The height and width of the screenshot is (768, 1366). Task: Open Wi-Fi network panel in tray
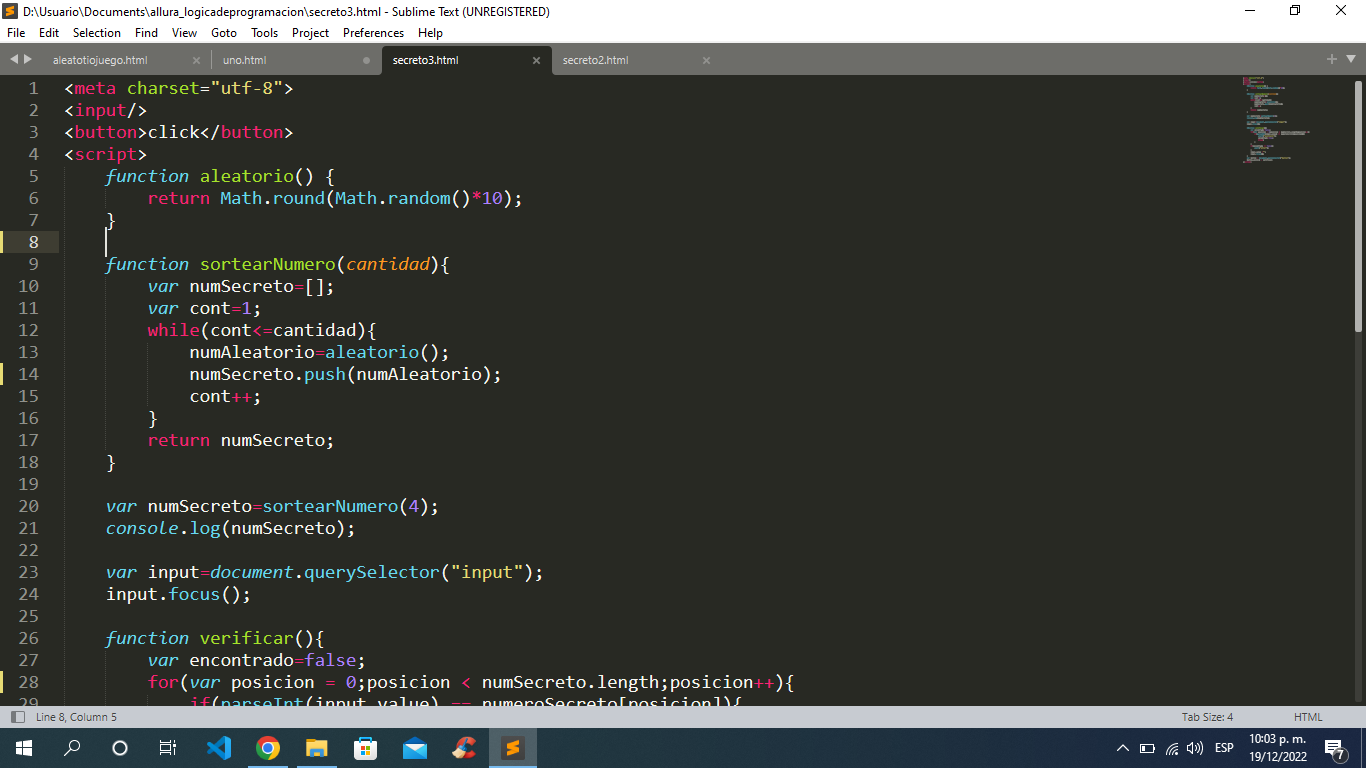(x=1172, y=748)
